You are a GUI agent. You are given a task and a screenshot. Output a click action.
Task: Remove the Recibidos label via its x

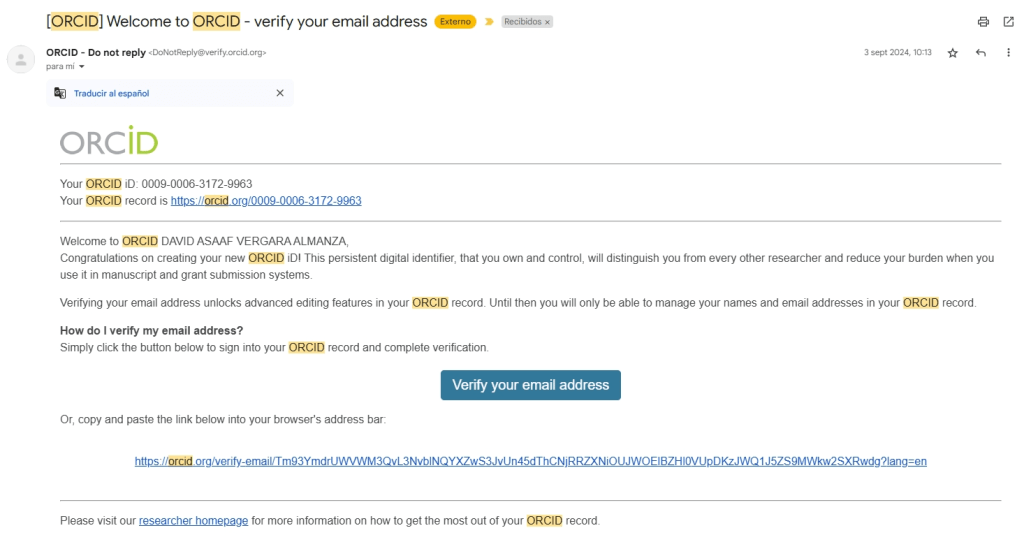pos(547,22)
